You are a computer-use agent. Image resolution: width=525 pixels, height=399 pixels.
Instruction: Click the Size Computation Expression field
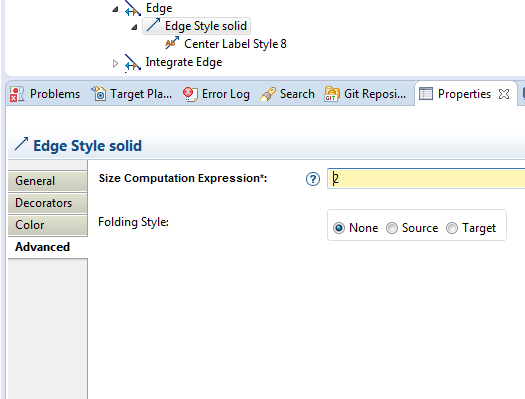click(x=426, y=178)
